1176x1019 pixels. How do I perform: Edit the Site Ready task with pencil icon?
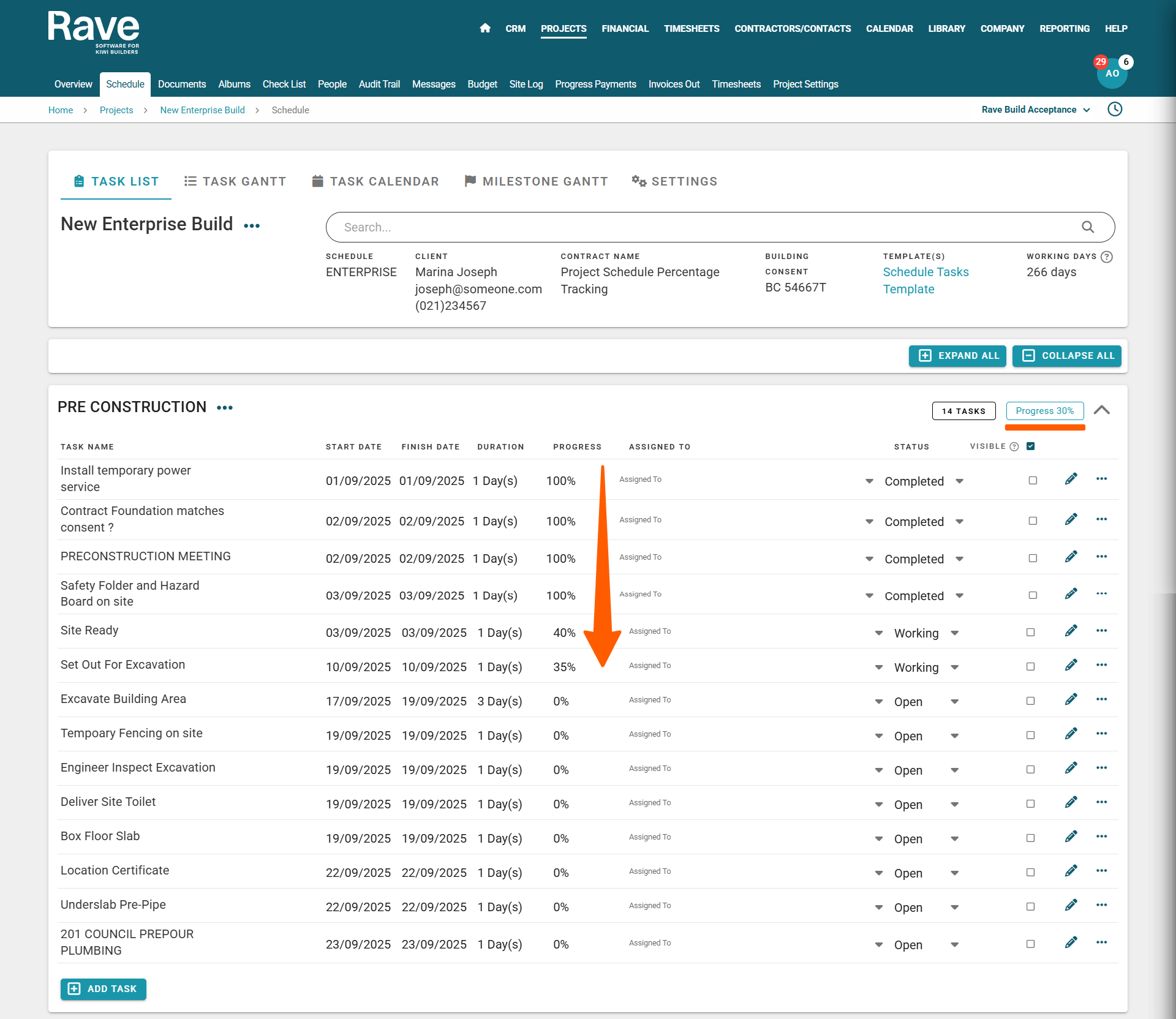coord(1071,631)
